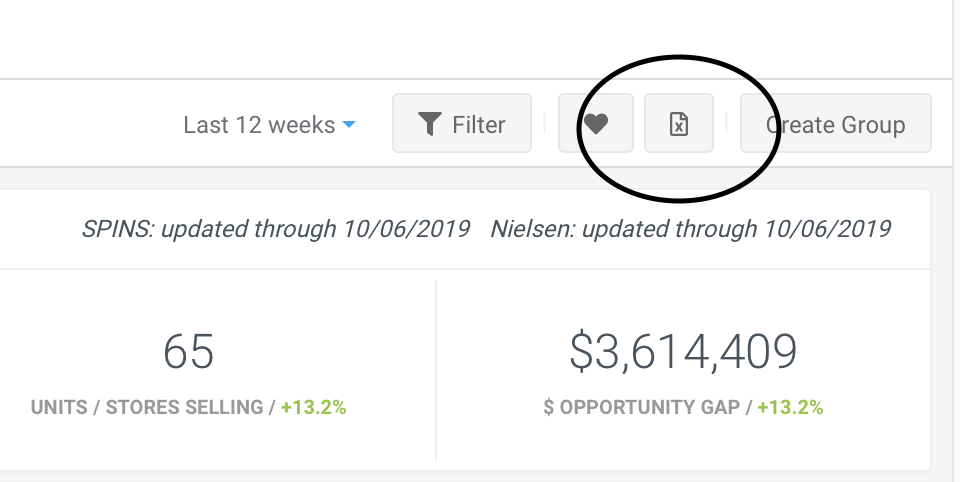Click +13.2% next to Opportunity Gap

[790, 407]
